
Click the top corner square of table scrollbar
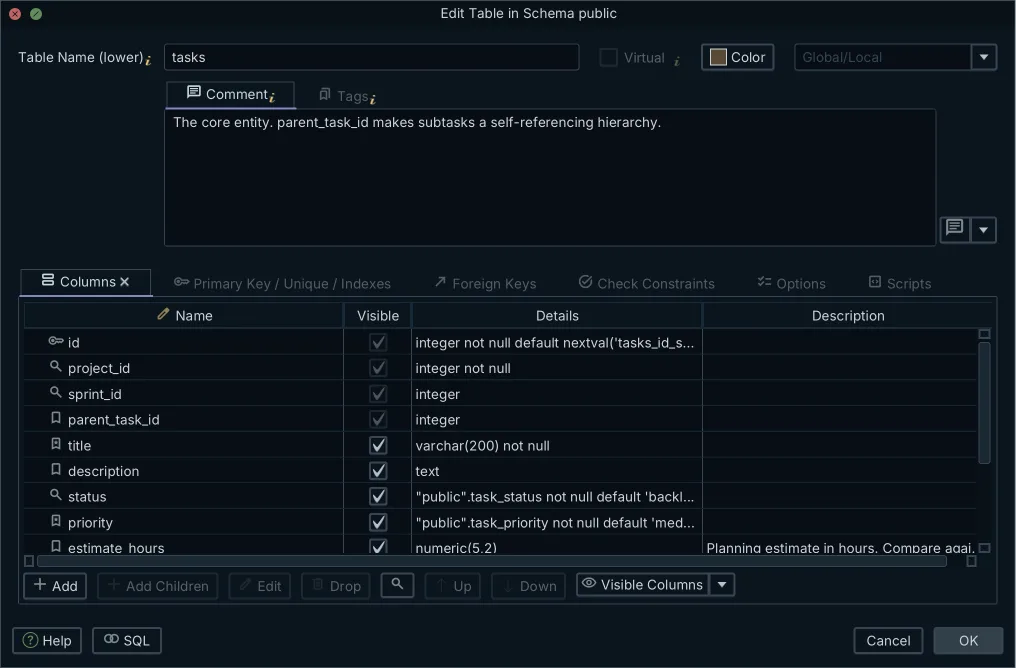pos(984,334)
